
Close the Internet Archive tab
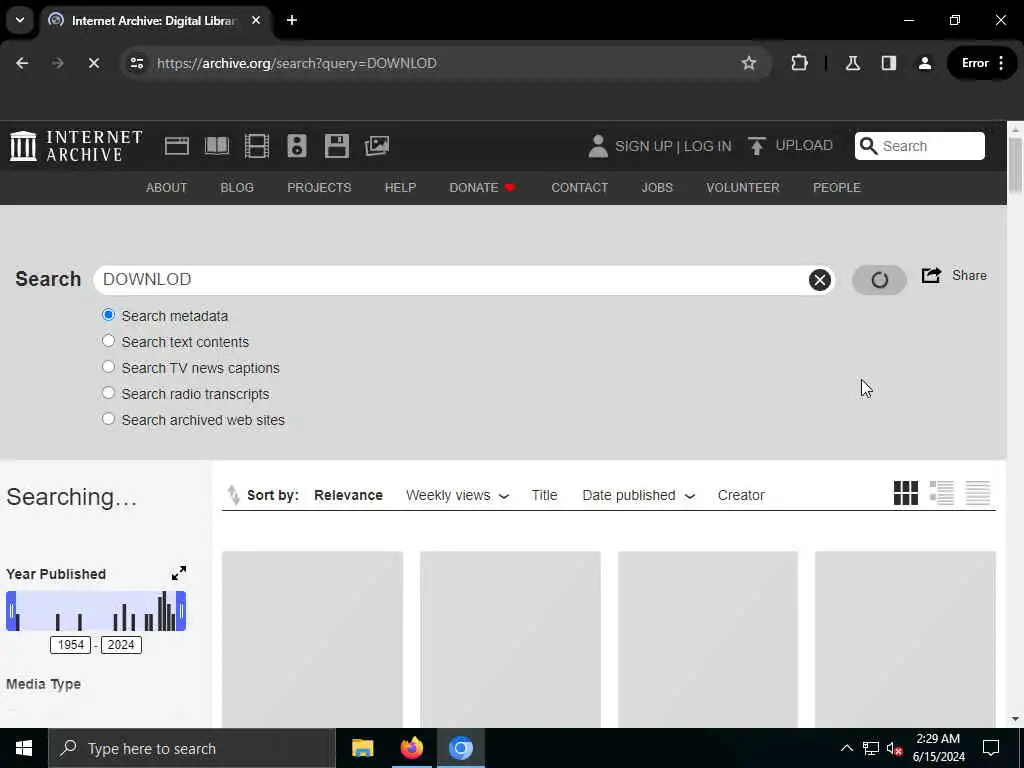click(256, 20)
